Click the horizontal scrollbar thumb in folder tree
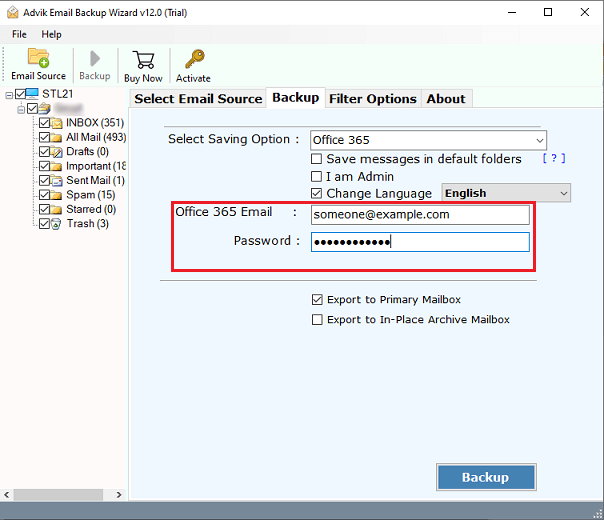Screen dimensions: 604x520 [58, 495]
